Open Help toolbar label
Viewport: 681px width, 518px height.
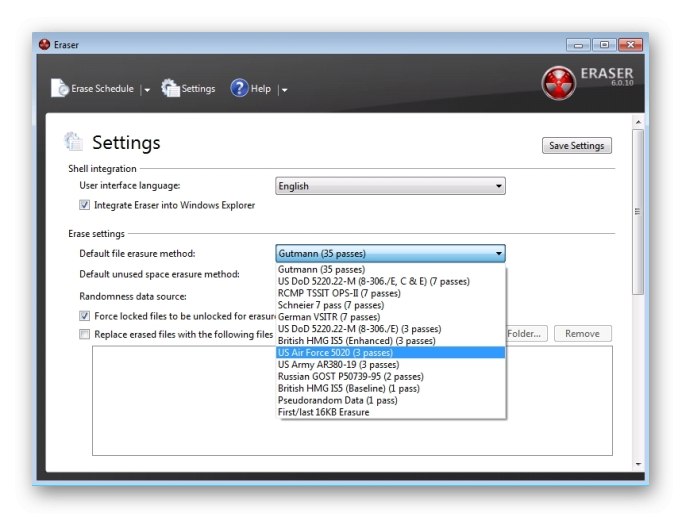pos(261,89)
